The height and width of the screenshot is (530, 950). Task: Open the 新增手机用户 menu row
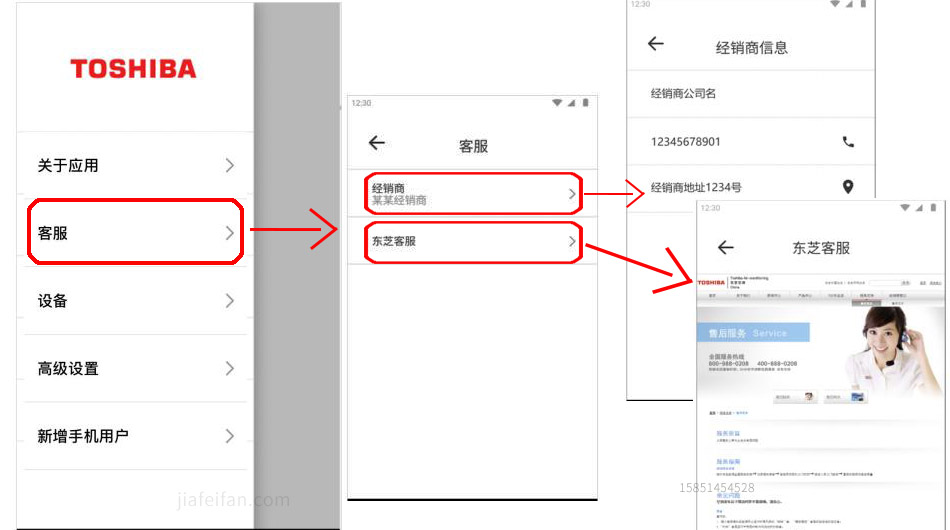[x=135, y=436]
